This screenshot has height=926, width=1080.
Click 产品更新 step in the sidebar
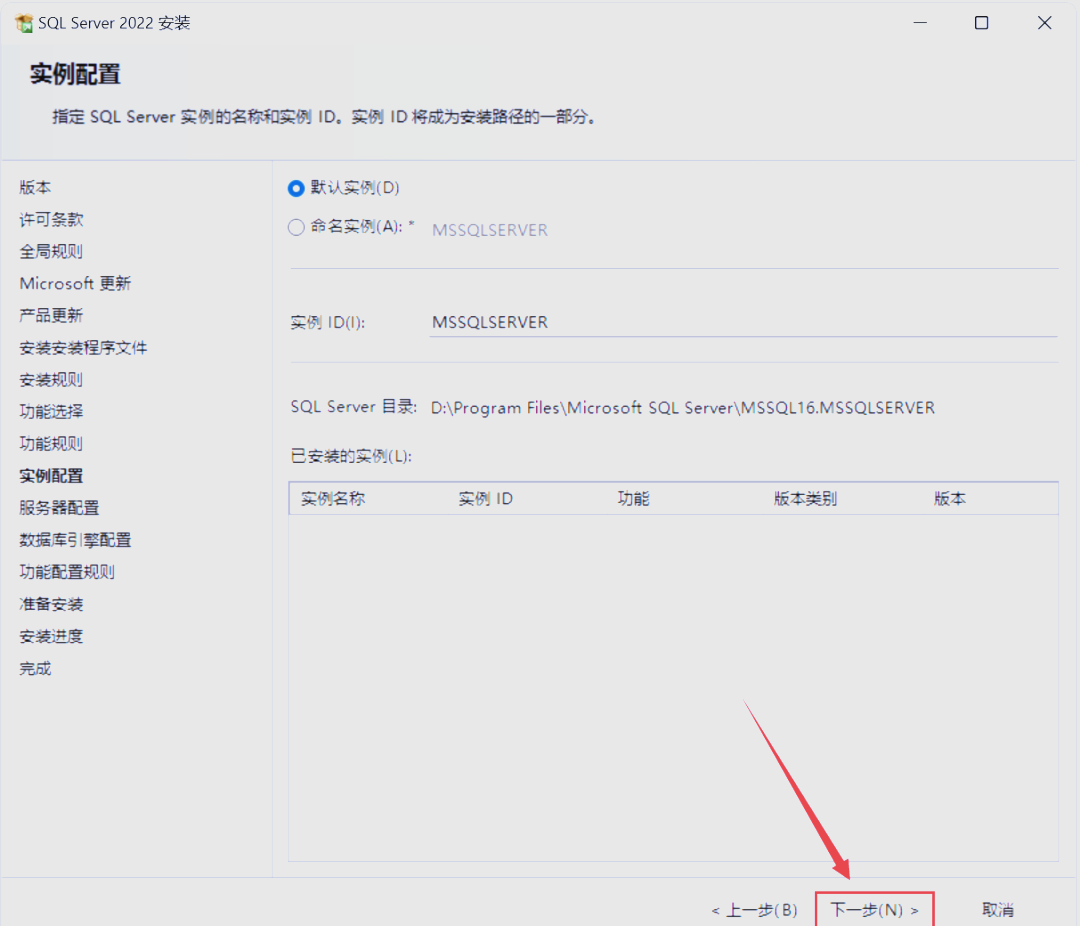point(51,316)
